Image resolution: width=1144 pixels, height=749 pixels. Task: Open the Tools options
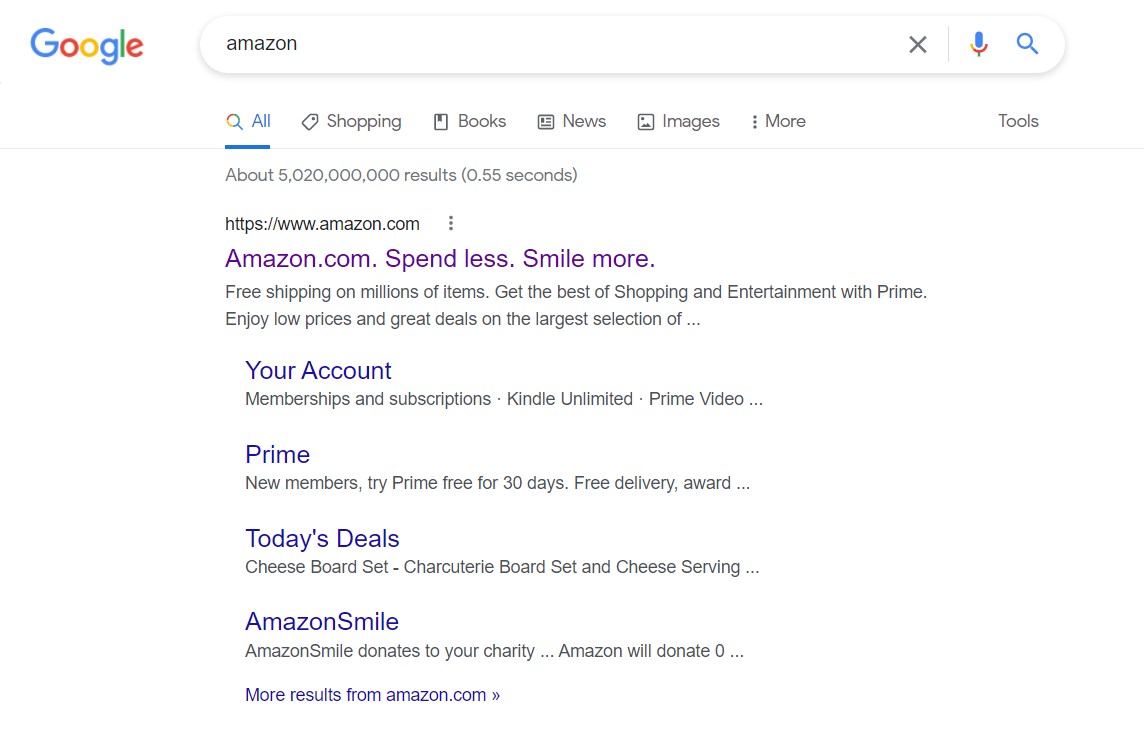click(1018, 121)
